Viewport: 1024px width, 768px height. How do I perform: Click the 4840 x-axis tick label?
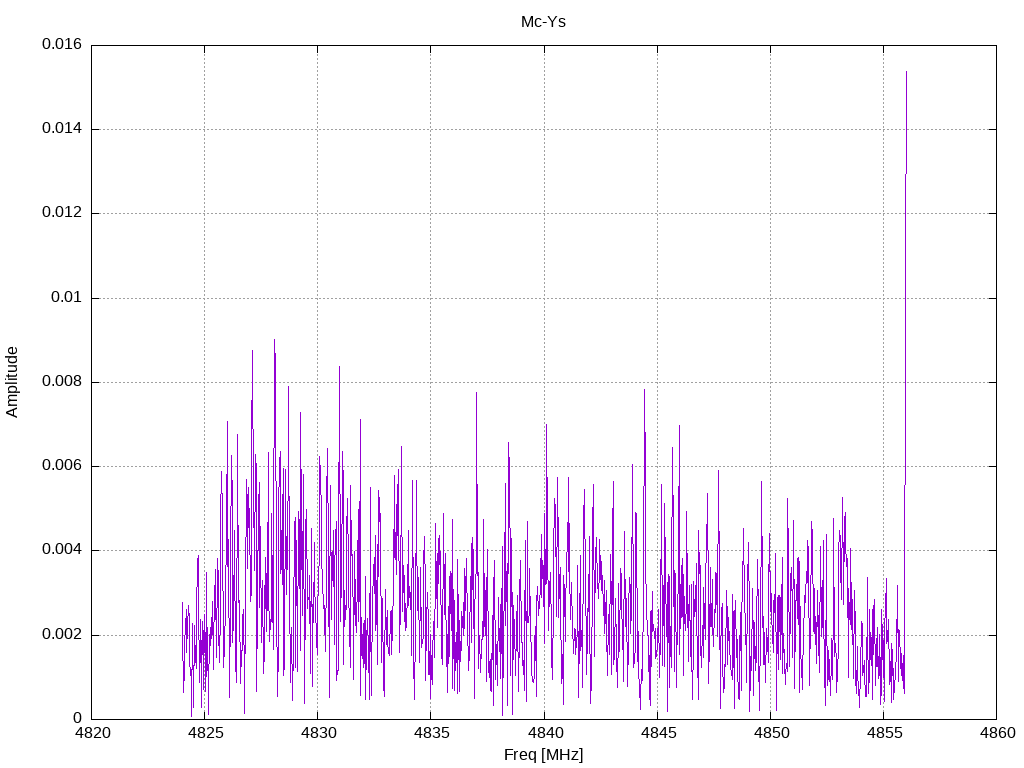[x=544, y=733]
